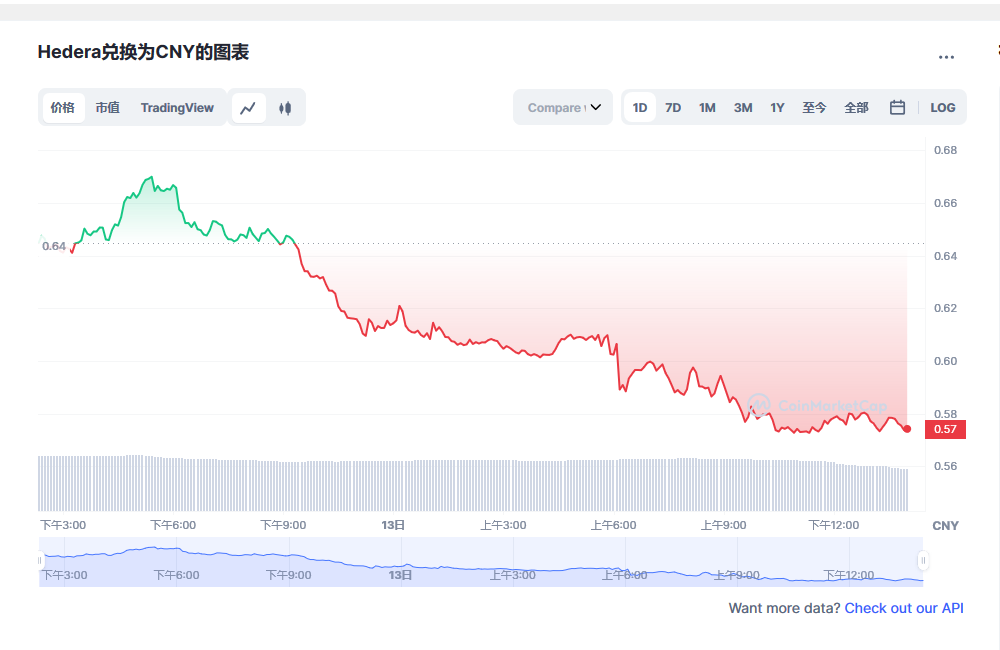Click the 0.57 current price label
Screen dimensions: 1000x650
[945, 429]
